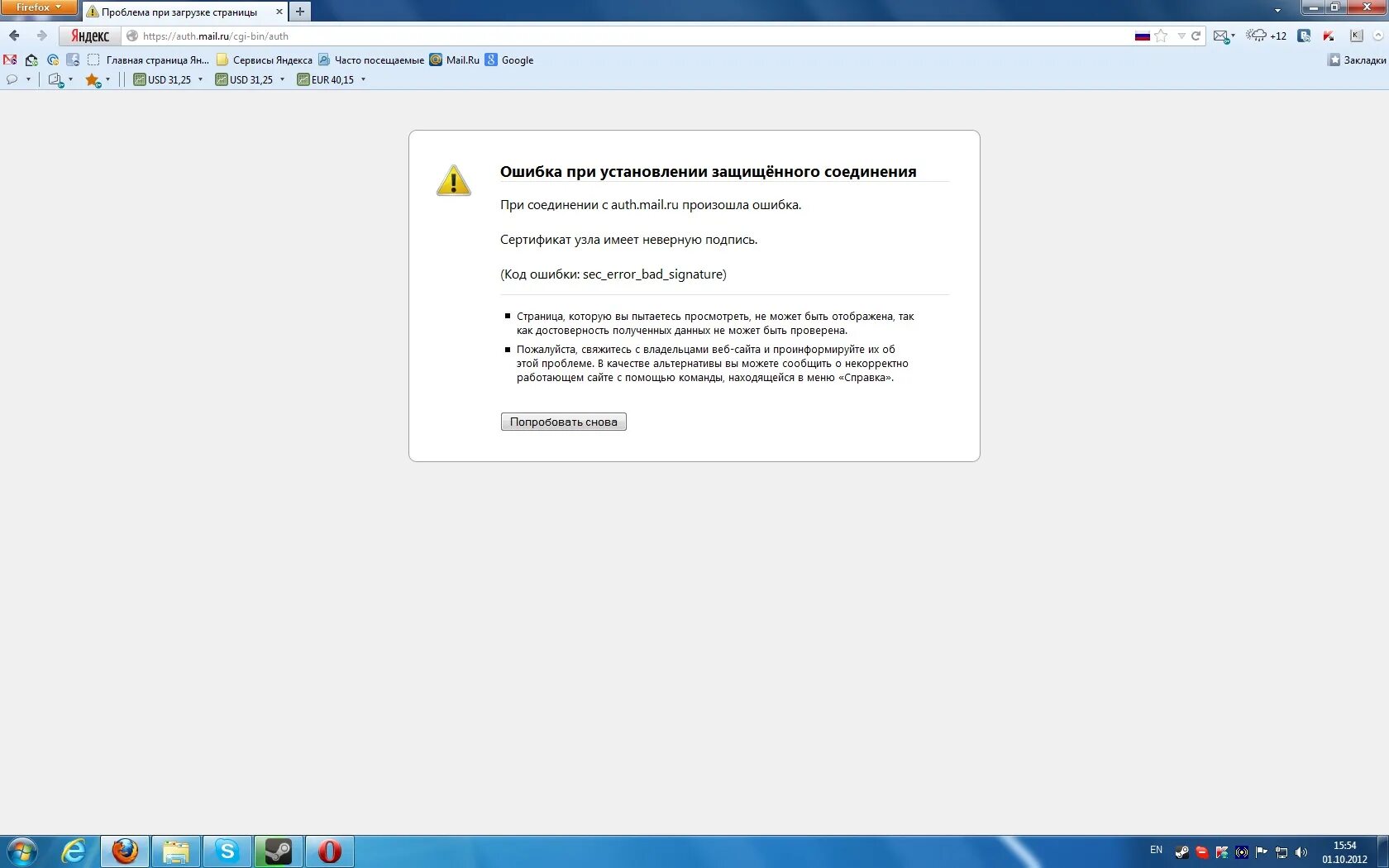Open the 'Часто посещаемые' bookmarks menu

click(x=370, y=60)
